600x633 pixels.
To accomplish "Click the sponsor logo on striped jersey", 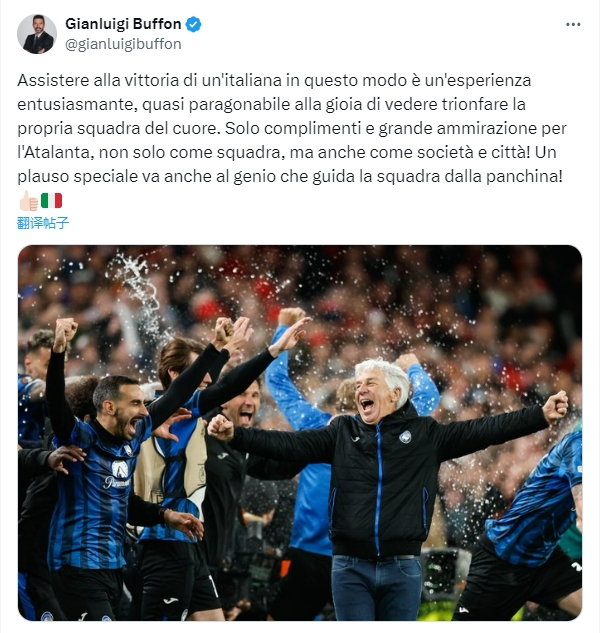I will point(117,476).
